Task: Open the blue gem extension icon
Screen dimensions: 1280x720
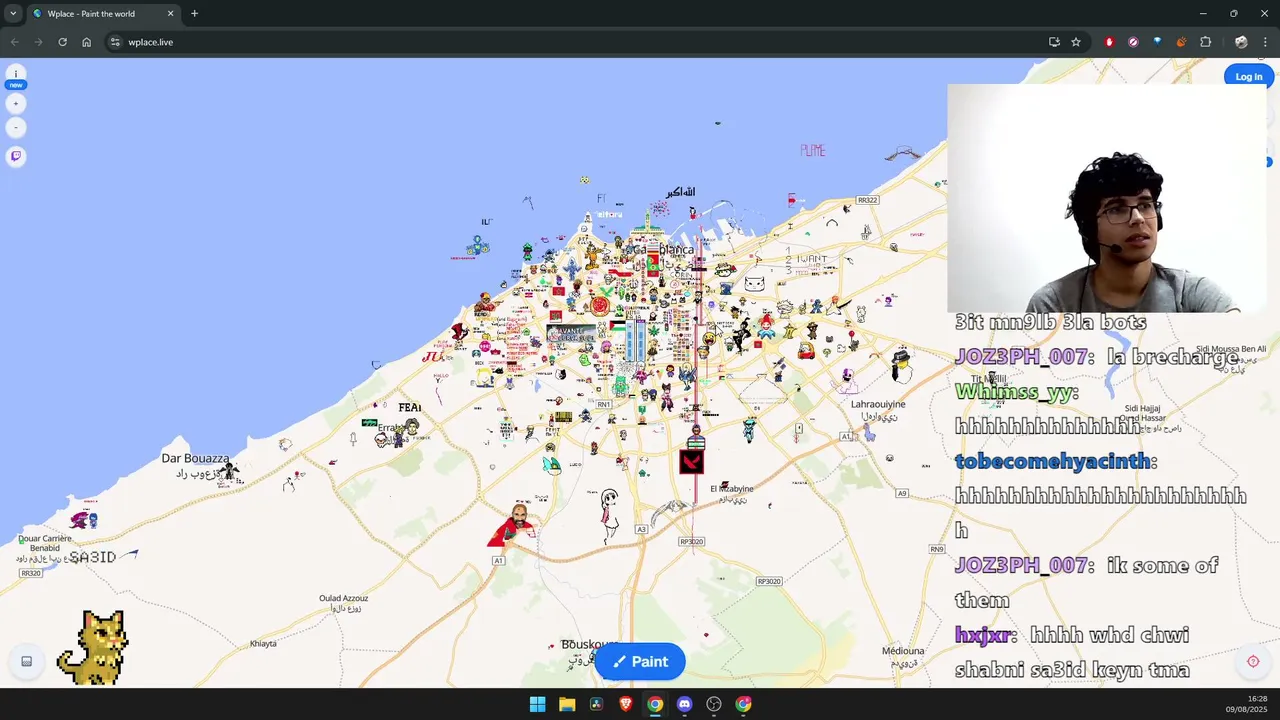Action: click(x=1157, y=42)
